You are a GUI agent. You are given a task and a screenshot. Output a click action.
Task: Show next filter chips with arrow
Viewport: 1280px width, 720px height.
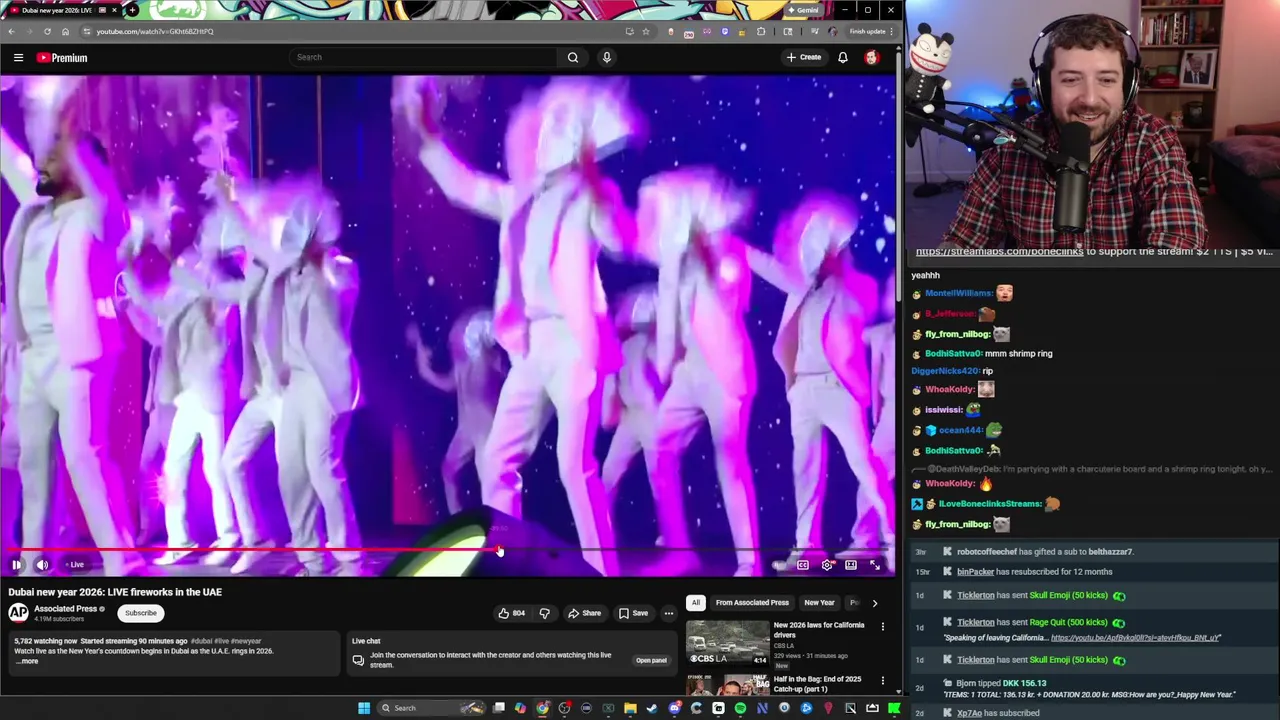tap(875, 603)
